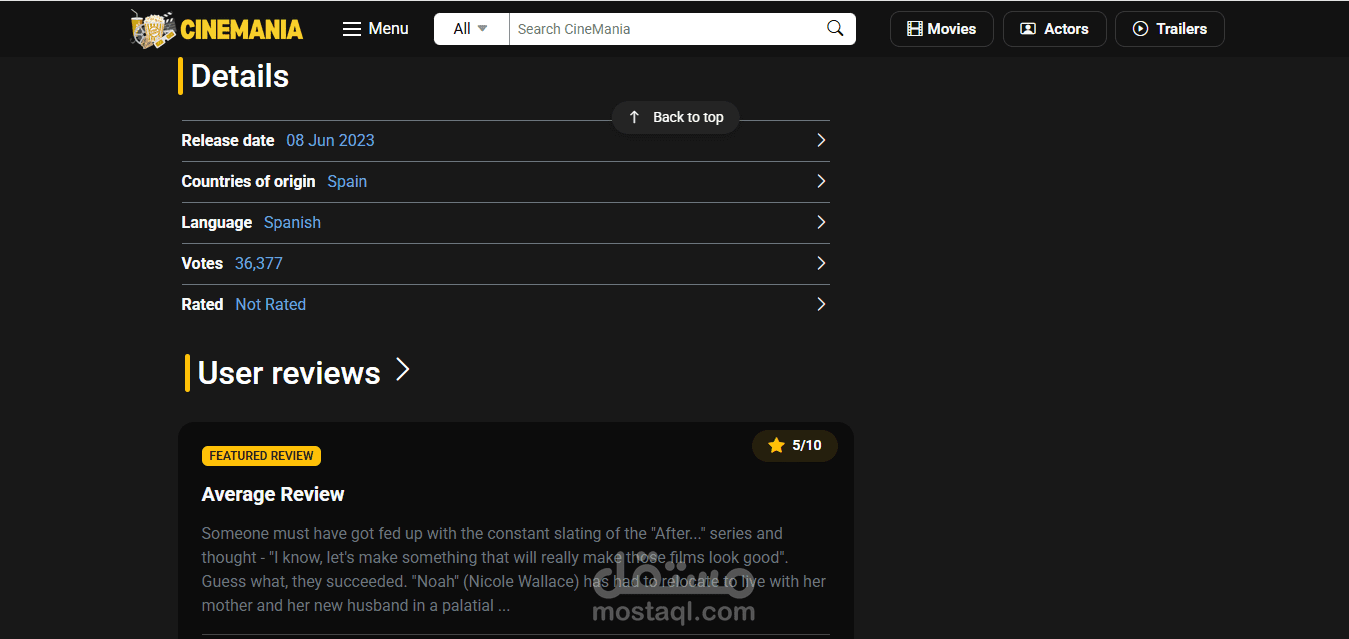Click the Back to top button
The image size is (1349, 639).
(675, 117)
